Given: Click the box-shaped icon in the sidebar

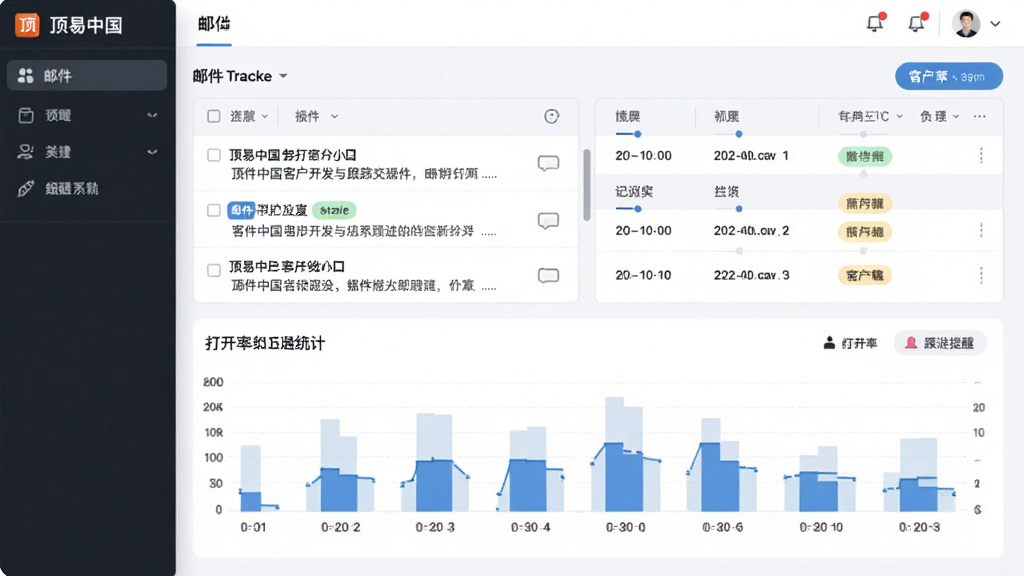Looking at the screenshot, I should (25, 116).
